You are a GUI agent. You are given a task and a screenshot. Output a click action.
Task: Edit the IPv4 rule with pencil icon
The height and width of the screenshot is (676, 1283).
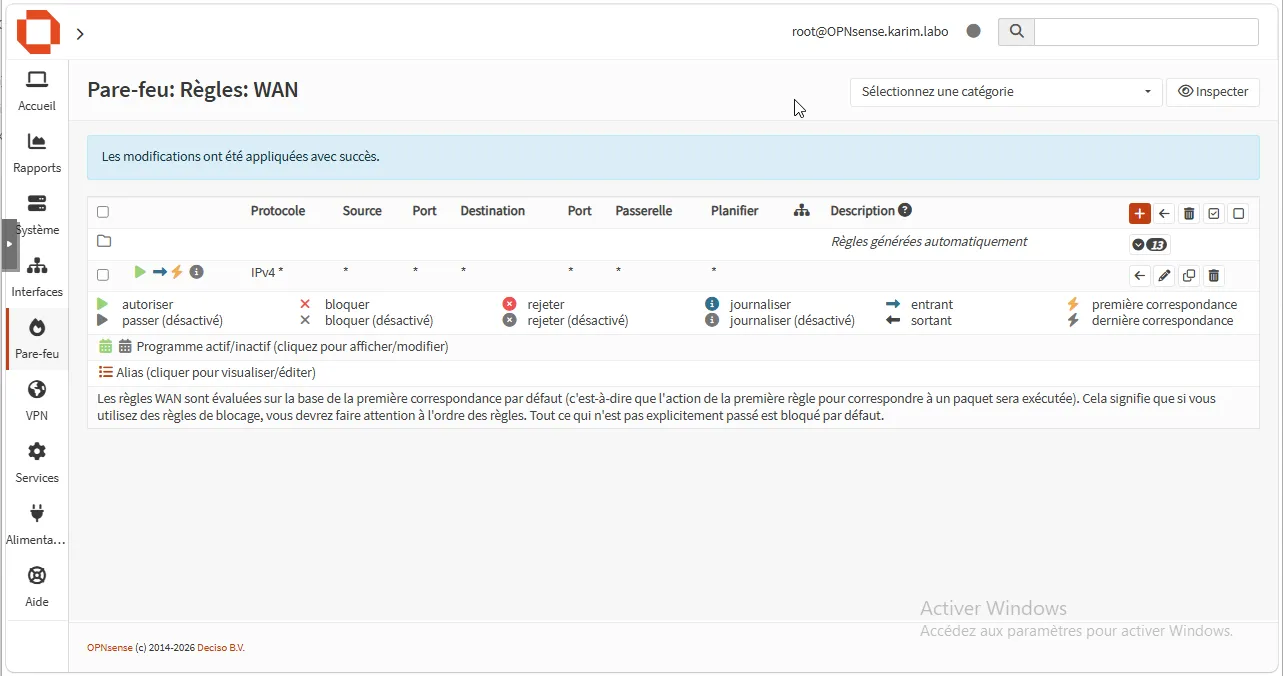pos(1164,276)
